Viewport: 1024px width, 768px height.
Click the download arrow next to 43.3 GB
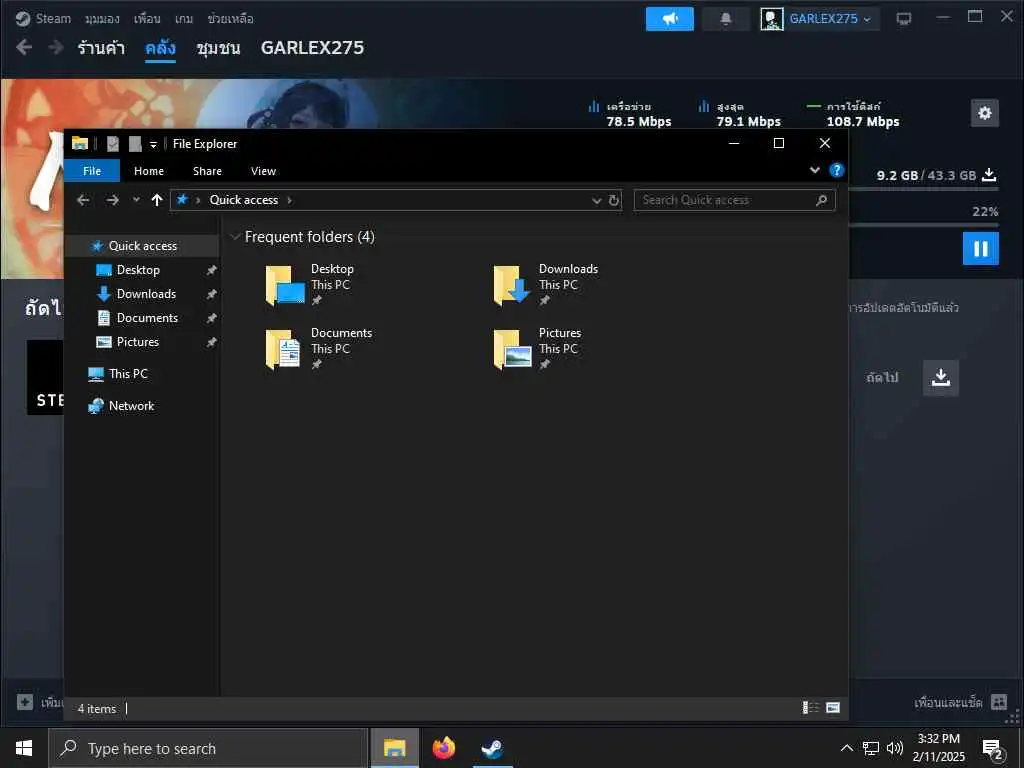tap(989, 175)
